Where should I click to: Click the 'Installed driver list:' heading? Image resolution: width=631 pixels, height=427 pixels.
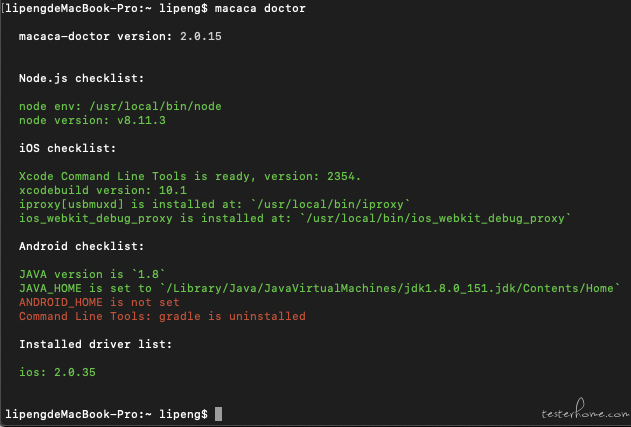(95, 344)
